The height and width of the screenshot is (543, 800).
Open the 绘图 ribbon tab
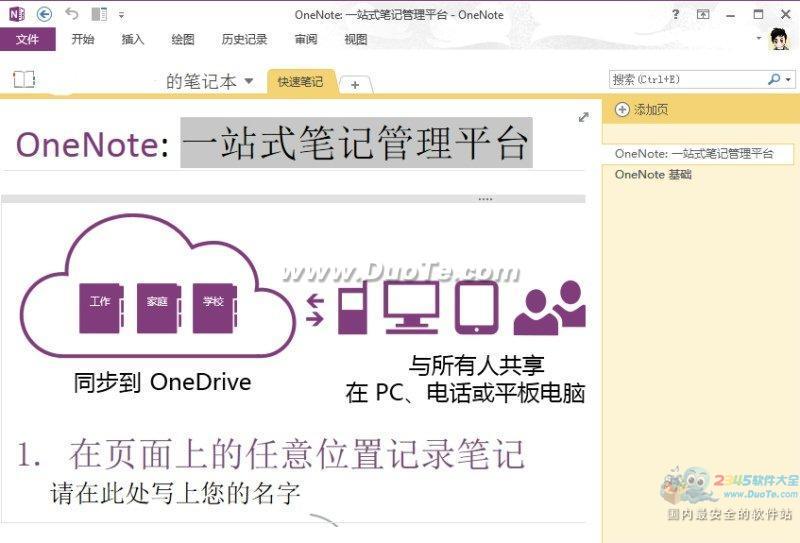[183, 40]
